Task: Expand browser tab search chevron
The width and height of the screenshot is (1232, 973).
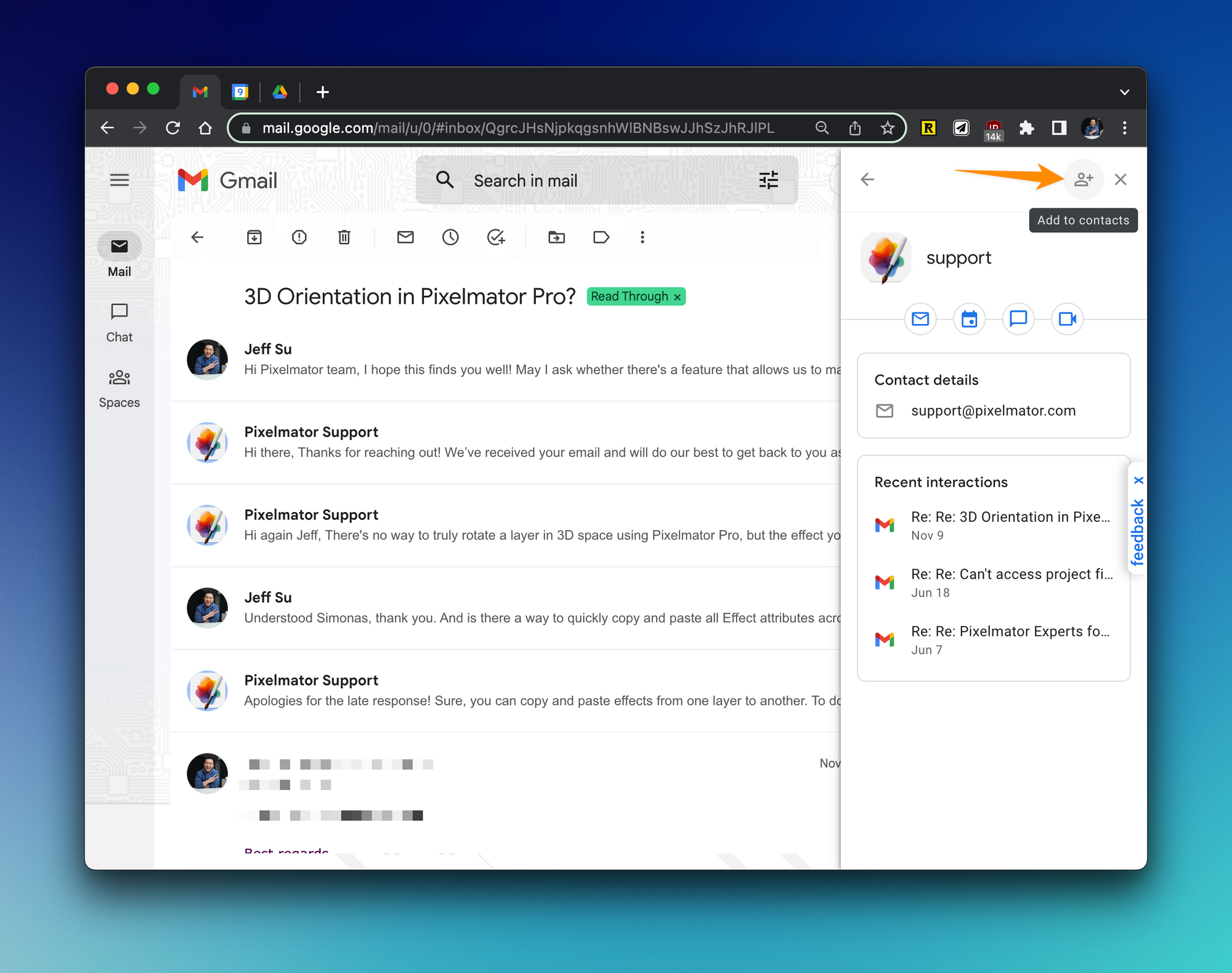Action: pos(1124,92)
